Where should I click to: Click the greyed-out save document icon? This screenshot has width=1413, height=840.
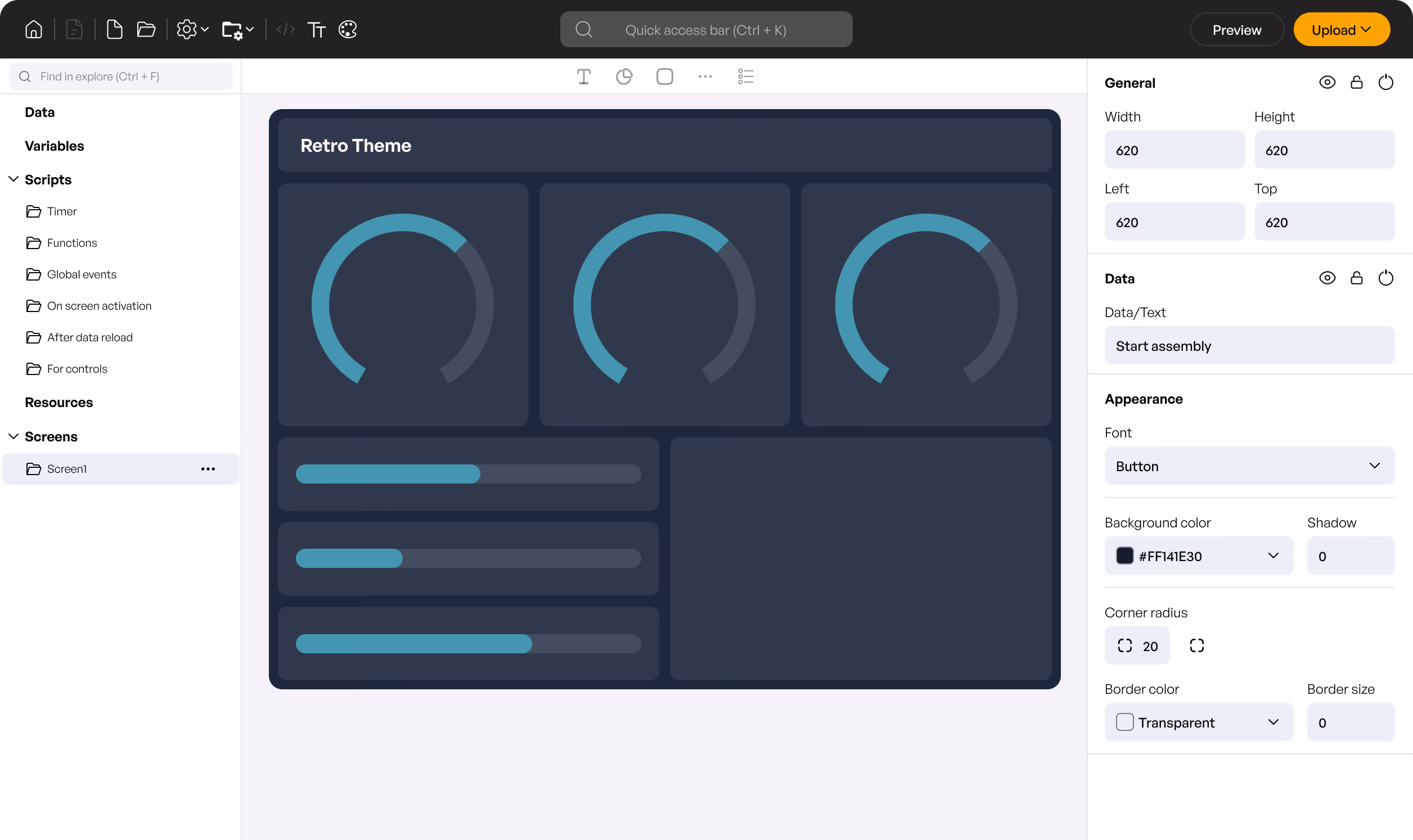(x=74, y=29)
